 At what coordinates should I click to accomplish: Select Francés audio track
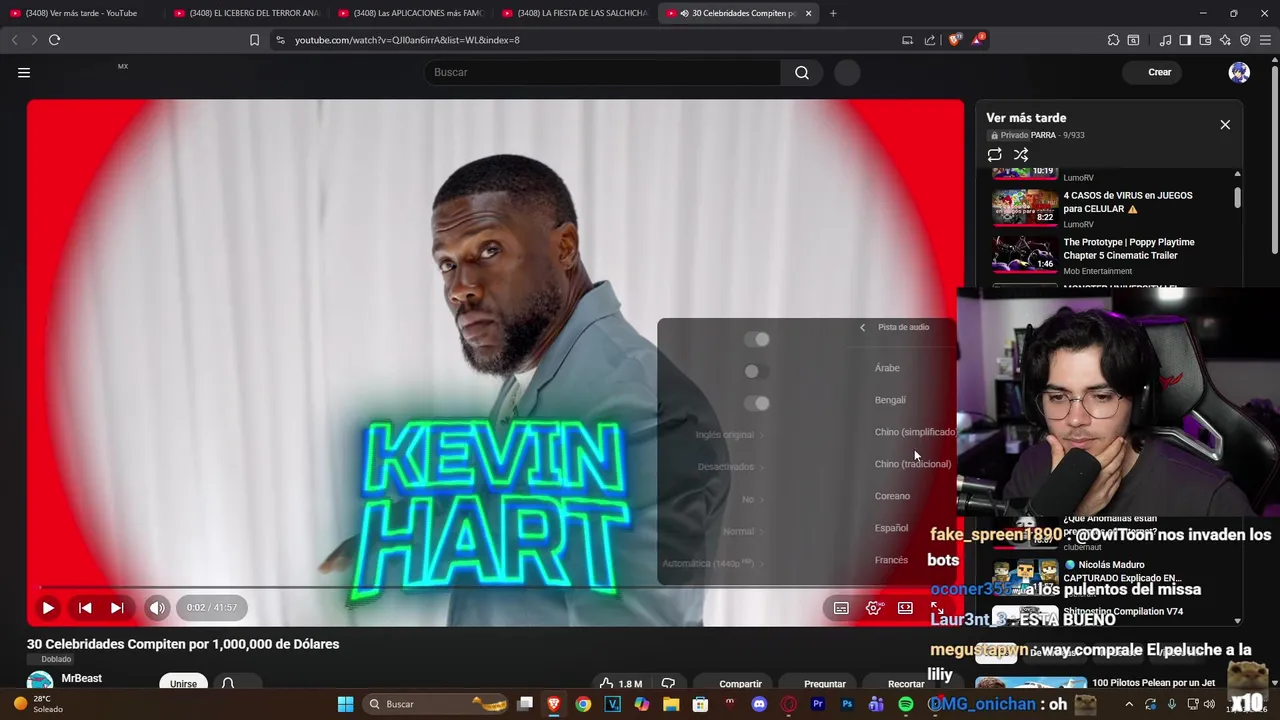pos(891,560)
